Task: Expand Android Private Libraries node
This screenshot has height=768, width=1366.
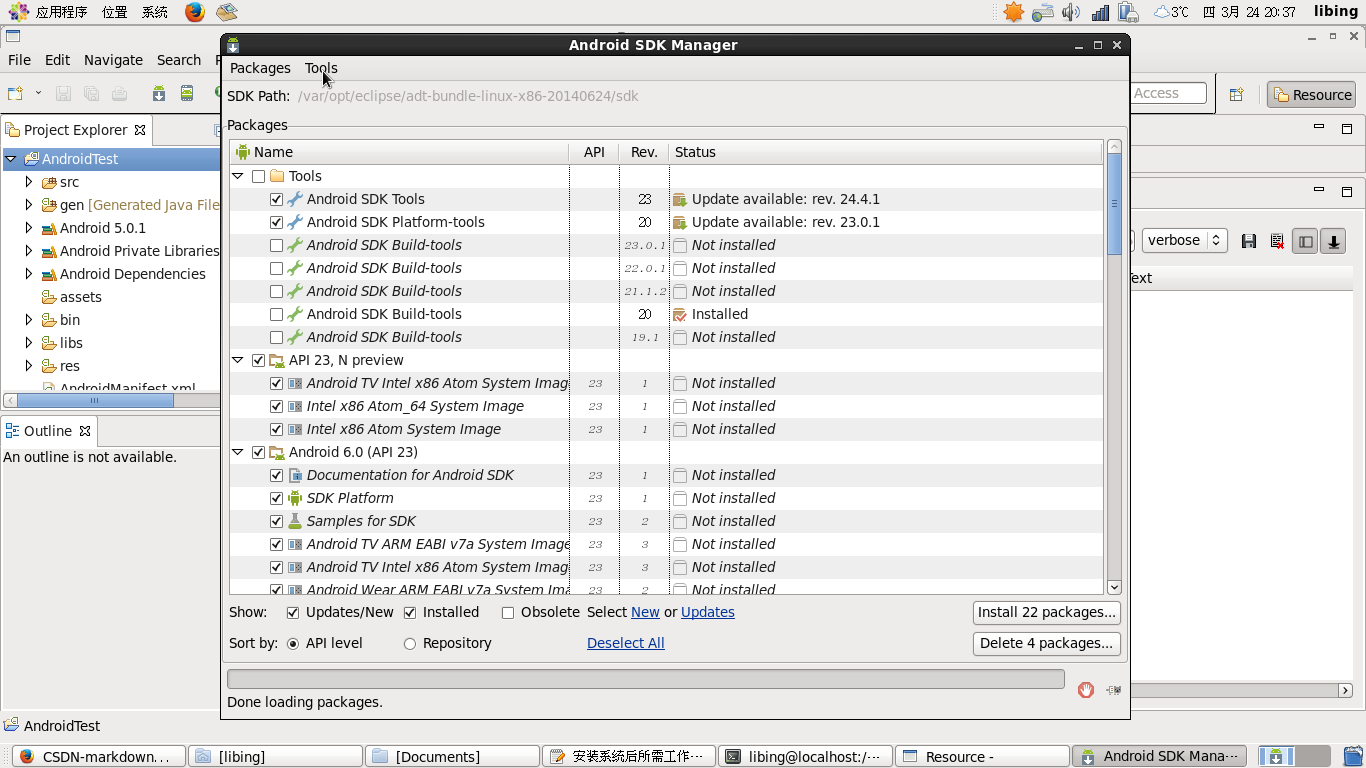Action: pos(29,251)
